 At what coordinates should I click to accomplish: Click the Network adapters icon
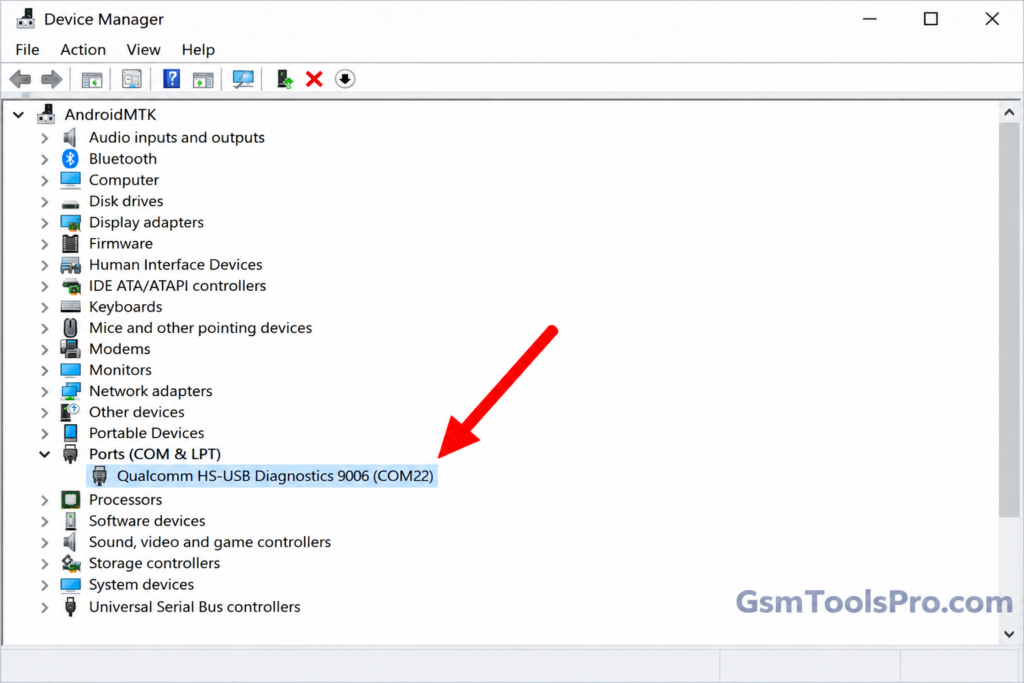(71, 391)
